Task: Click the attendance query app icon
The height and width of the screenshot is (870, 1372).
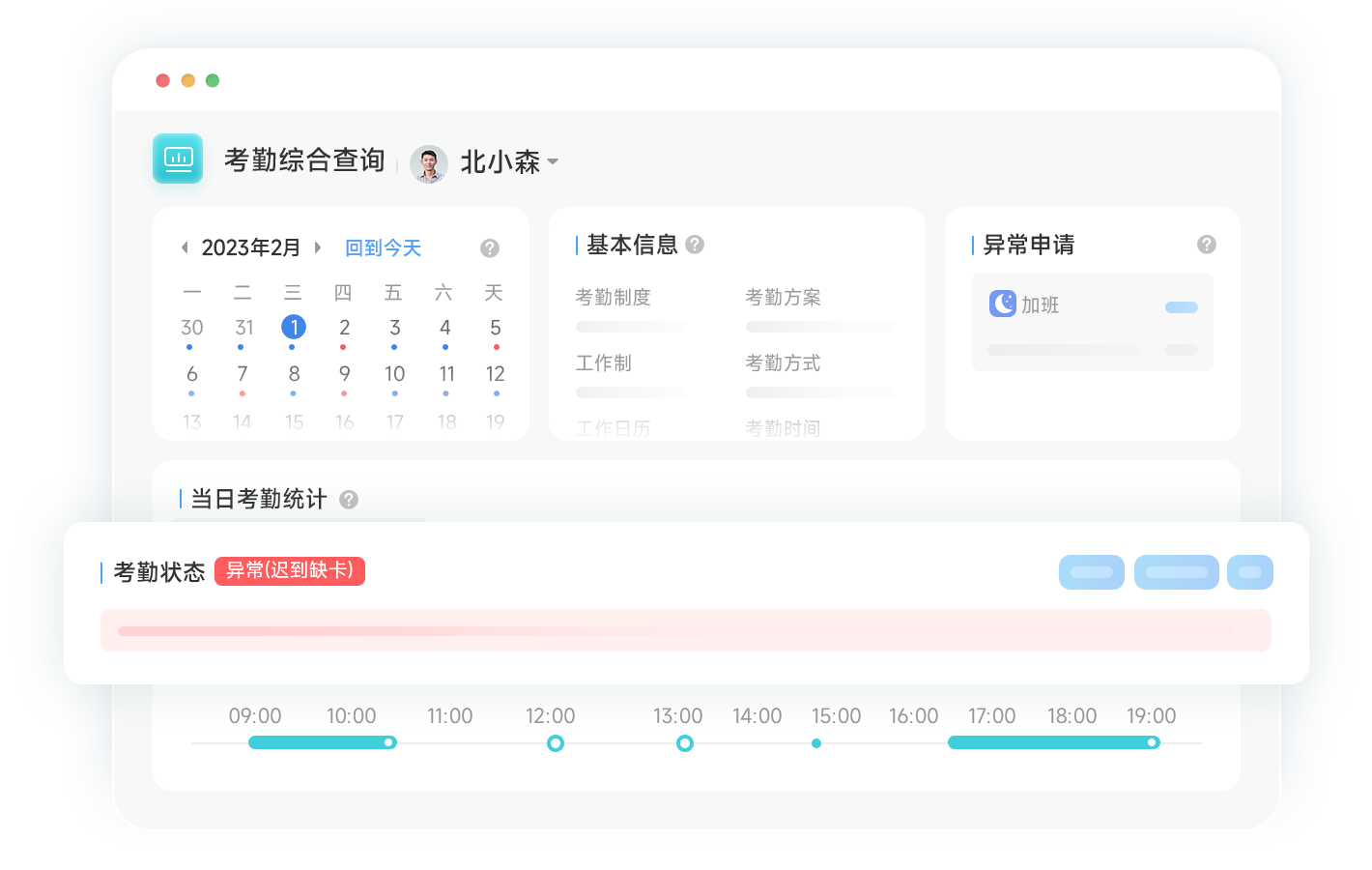Action: point(178,159)
